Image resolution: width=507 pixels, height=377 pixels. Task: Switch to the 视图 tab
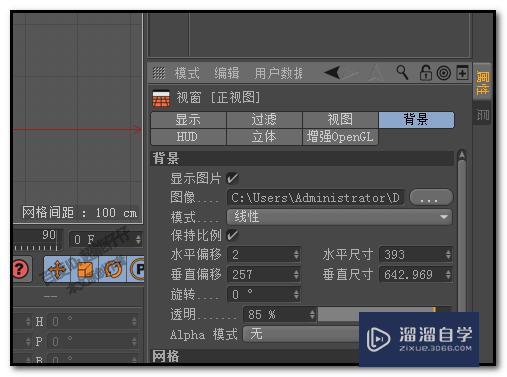click(x=340, y=120)
